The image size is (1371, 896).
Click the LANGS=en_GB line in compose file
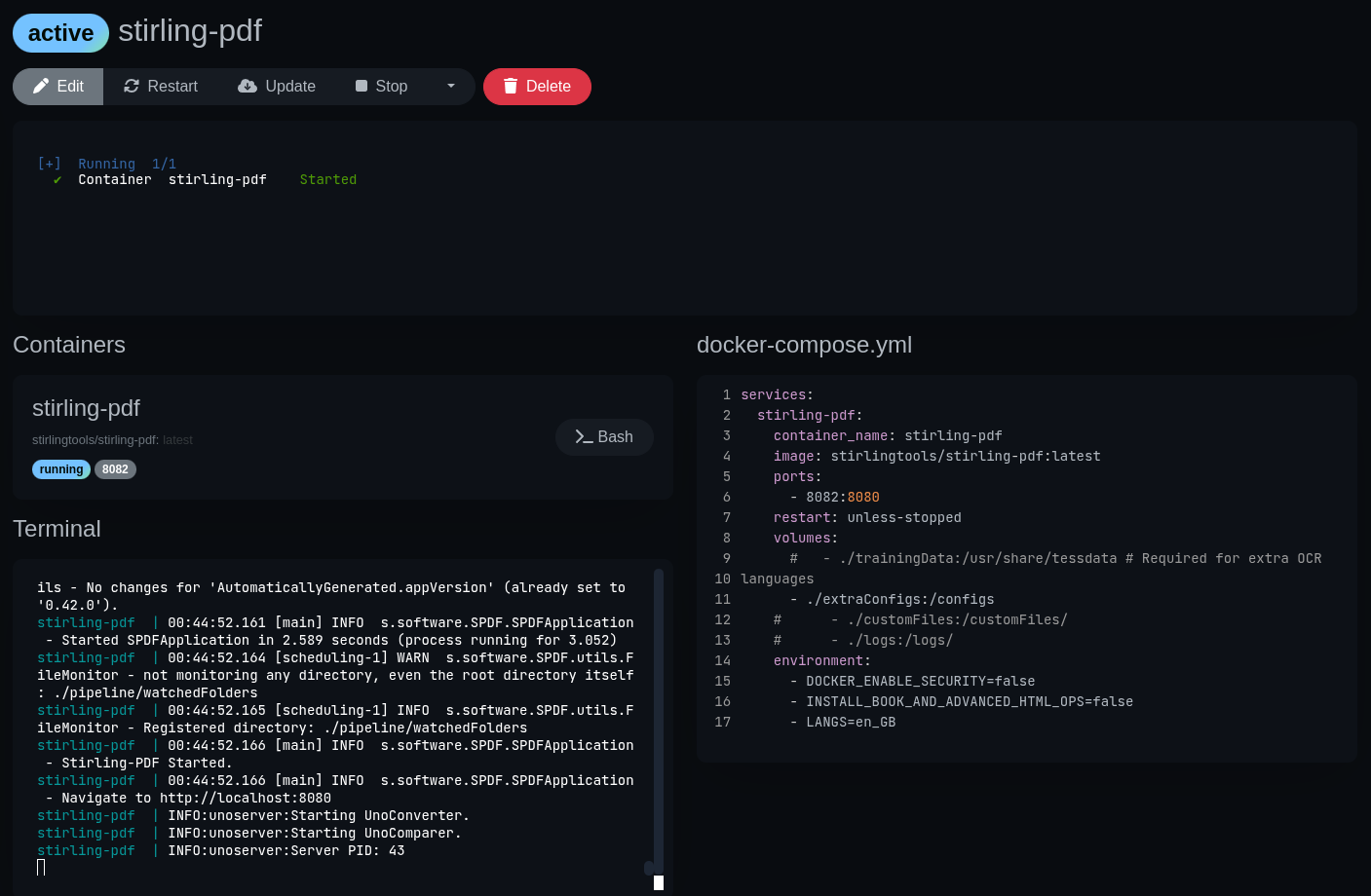pyautogui.click(x=850, y=723)
